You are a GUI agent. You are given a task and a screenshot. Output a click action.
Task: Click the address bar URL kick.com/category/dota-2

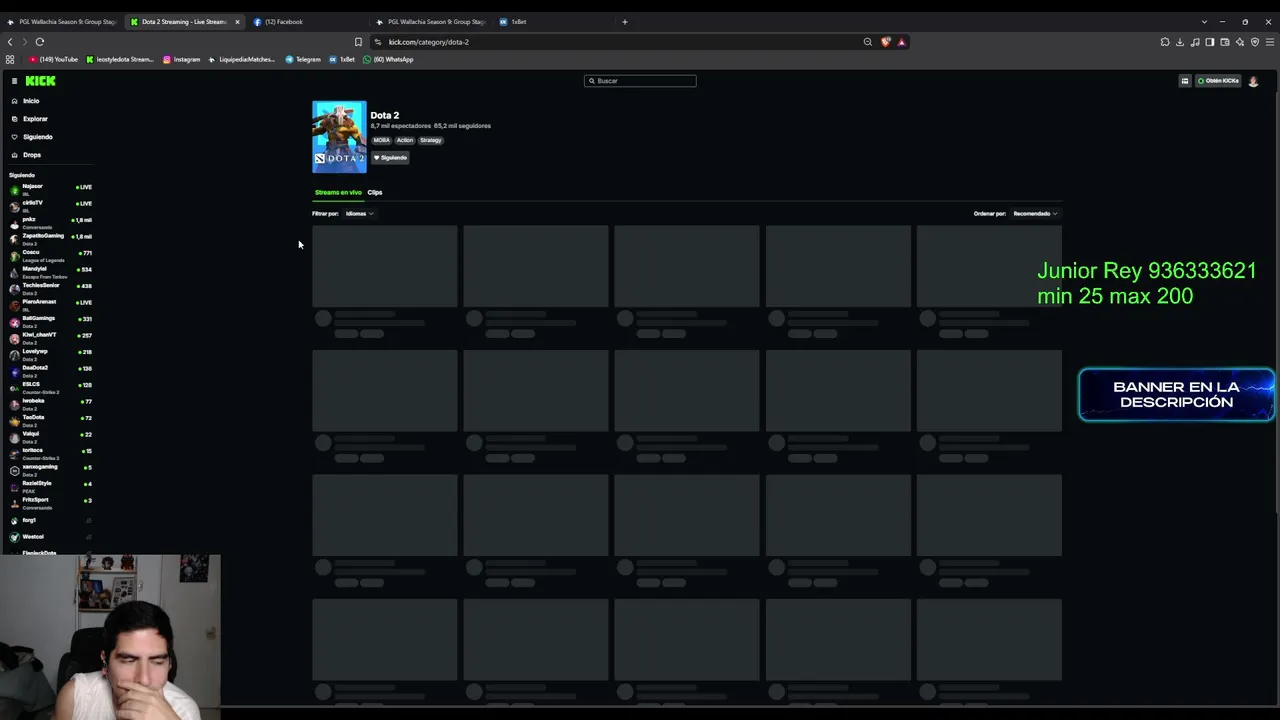tap(429, 42)
